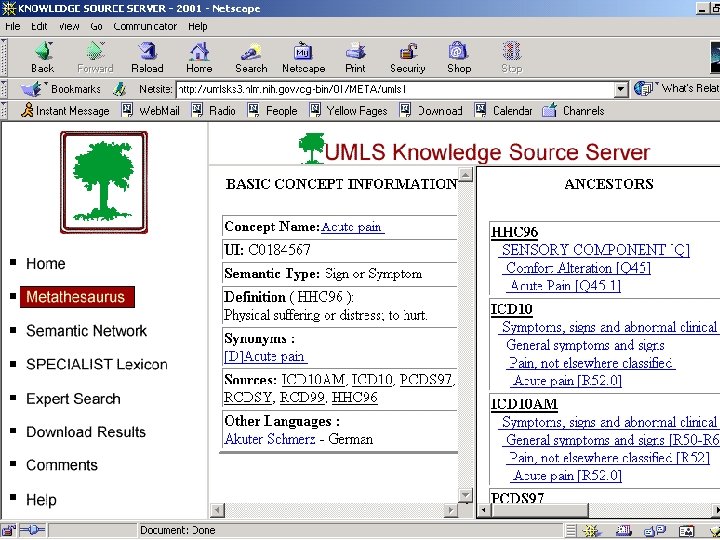The image size is (720, 540).
Task: Collapse the navigation toolbar grip handle
Action: point(4,57)
